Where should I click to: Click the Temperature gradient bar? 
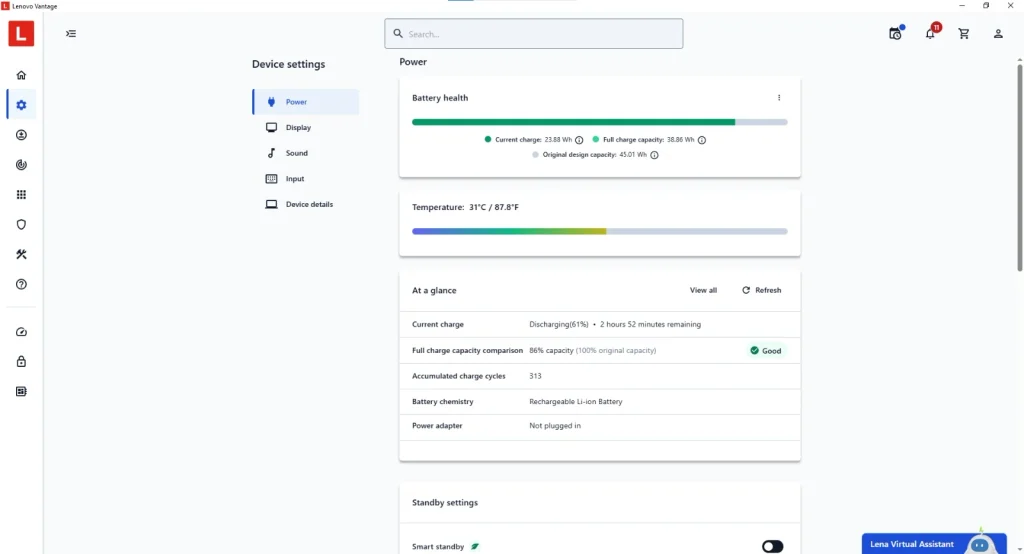(x=600, y=231)
